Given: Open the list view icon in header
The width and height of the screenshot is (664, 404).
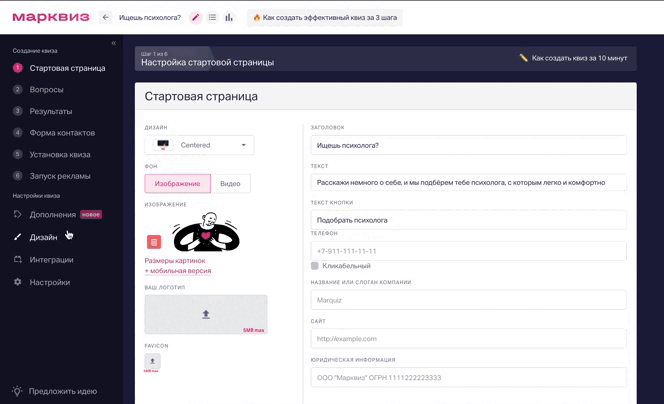Looking at the screenshot, I should pos(212,17).
